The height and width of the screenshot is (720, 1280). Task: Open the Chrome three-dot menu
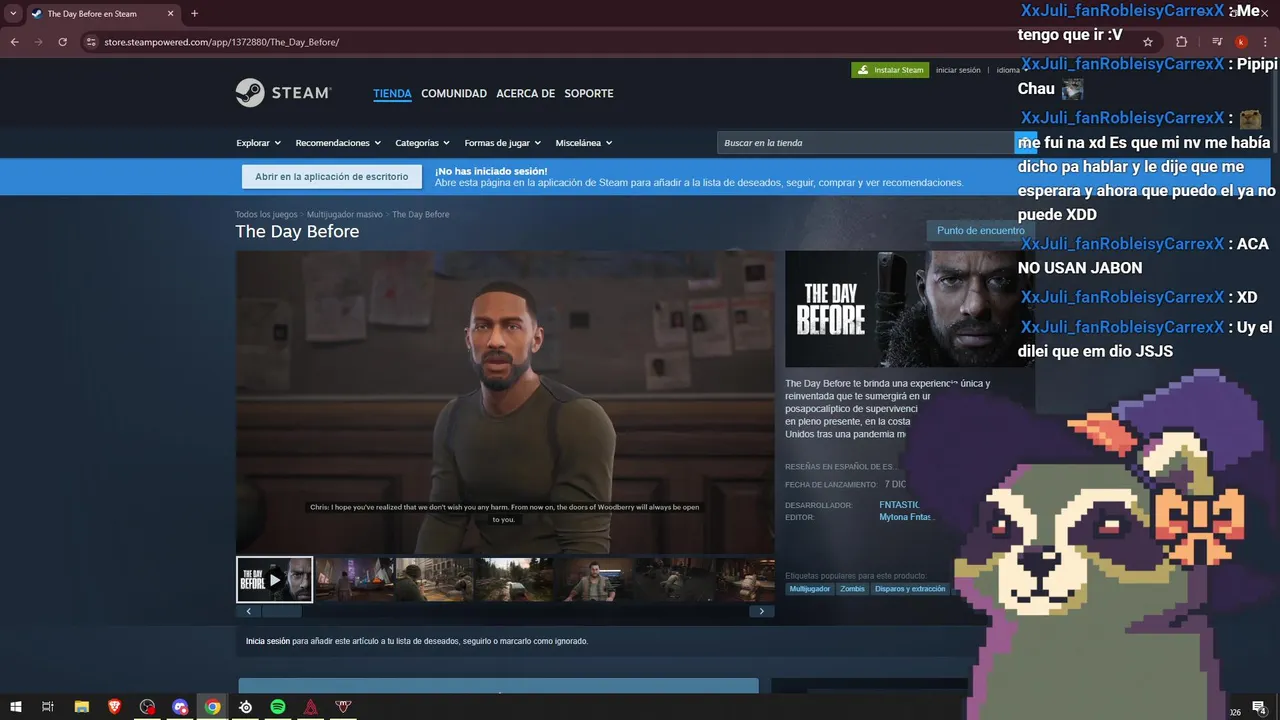(1265, 42)
